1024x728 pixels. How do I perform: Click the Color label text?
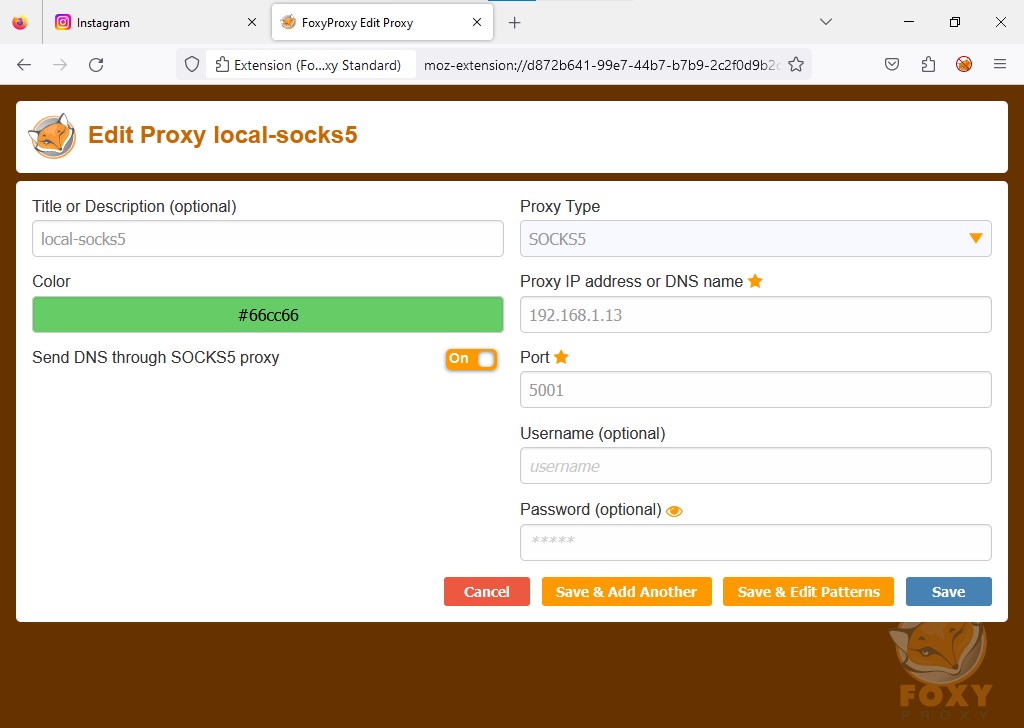pyautogui.click(x=51, y=281)
